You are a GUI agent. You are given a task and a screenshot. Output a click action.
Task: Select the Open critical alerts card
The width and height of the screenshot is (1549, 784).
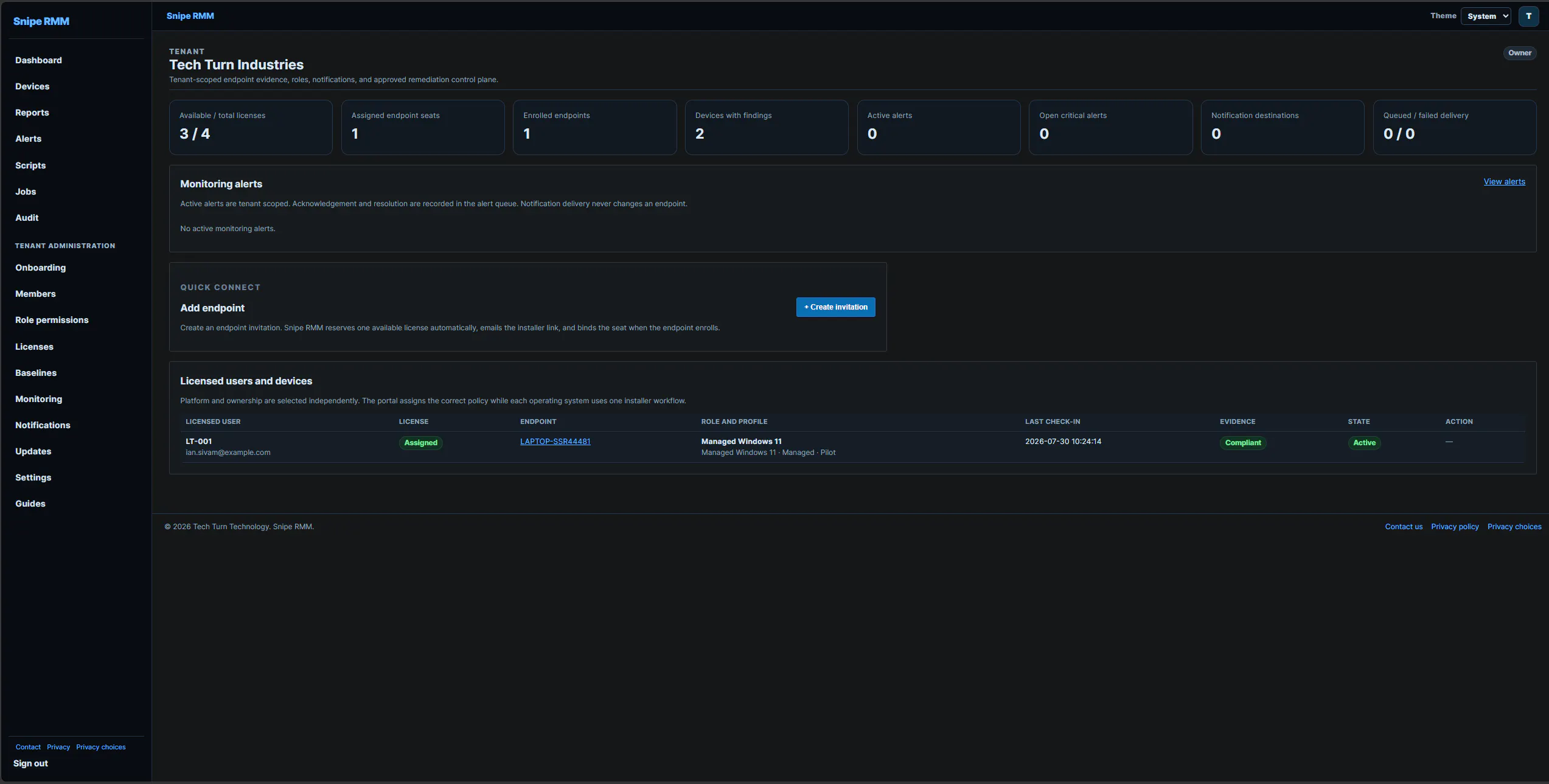pos(1111,127)
